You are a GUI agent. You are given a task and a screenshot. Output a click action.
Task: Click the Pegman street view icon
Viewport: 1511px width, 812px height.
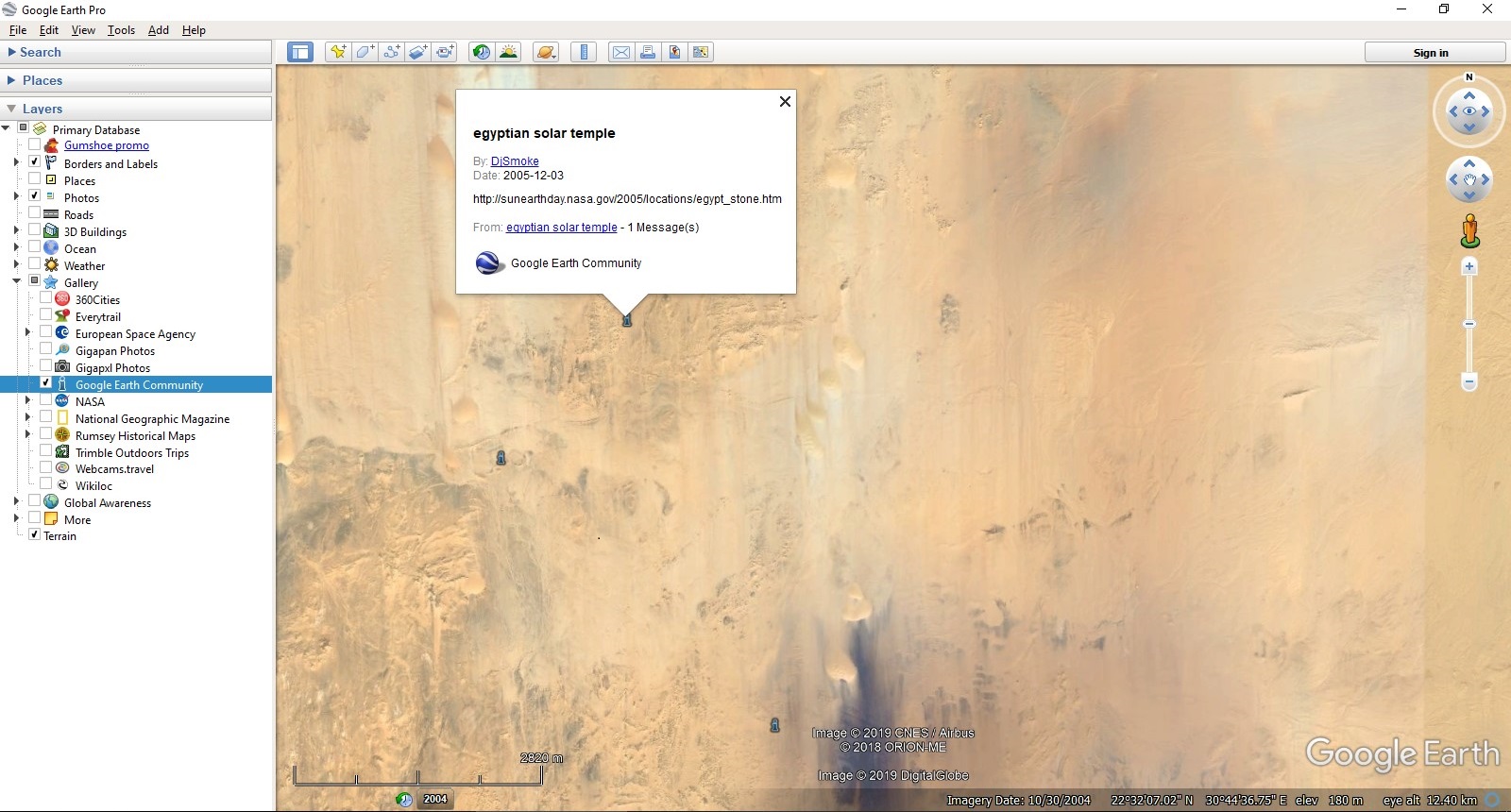(1469, 231)
